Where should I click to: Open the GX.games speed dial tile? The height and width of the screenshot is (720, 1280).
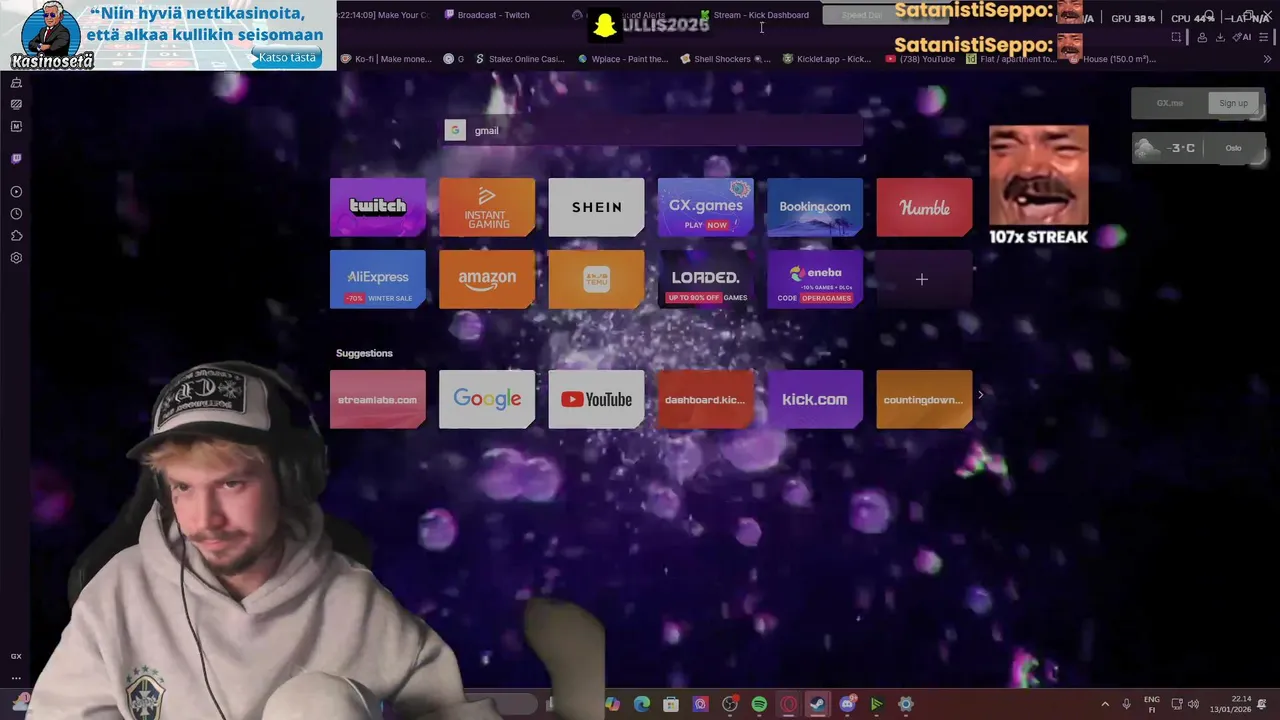(706, 207)
